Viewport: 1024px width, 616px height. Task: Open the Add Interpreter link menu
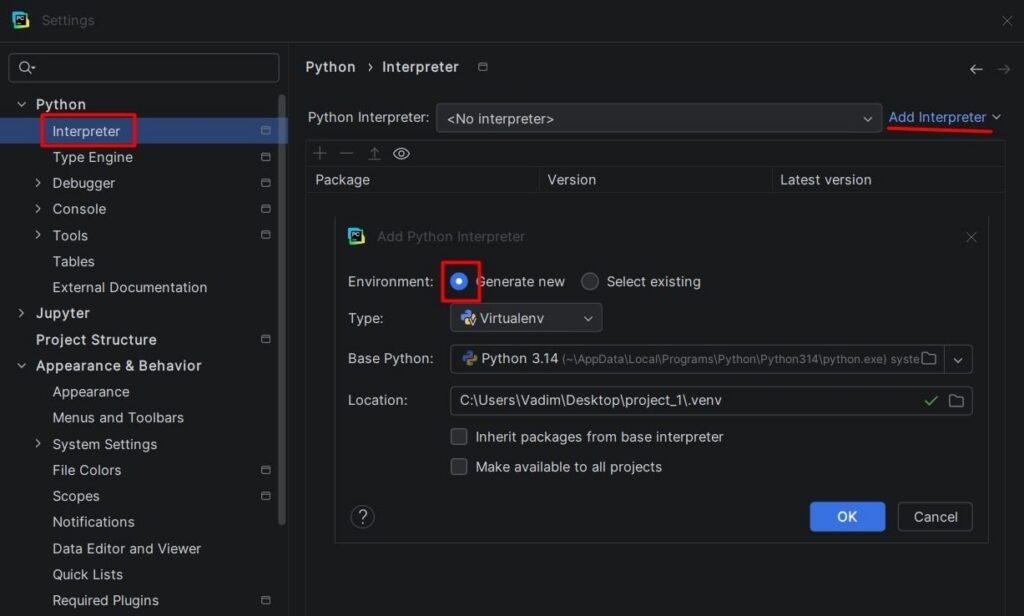944,118
